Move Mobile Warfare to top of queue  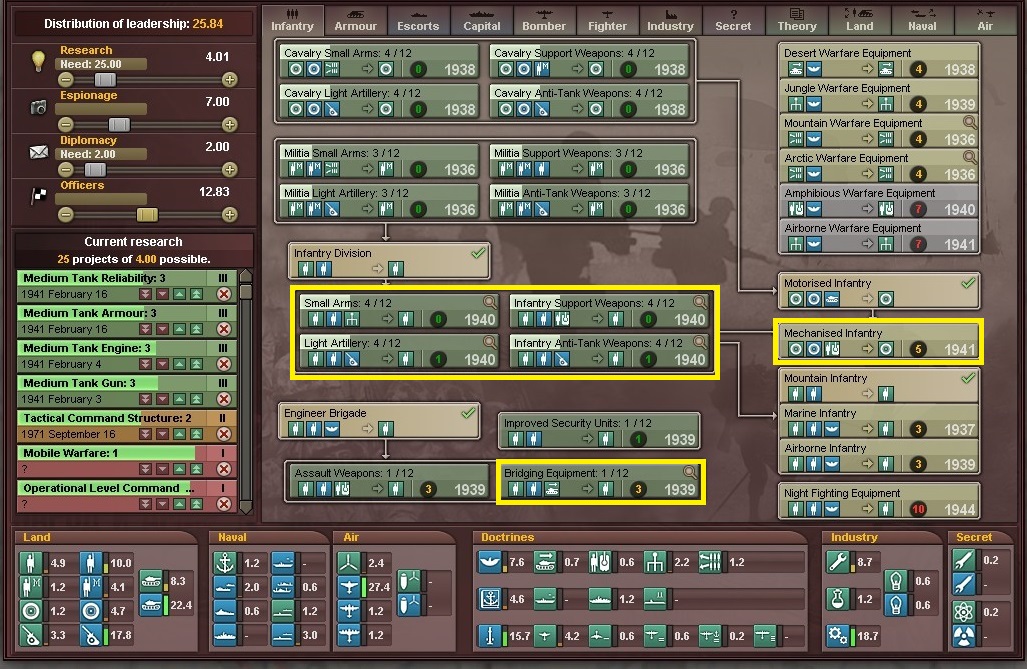[196, 469]
